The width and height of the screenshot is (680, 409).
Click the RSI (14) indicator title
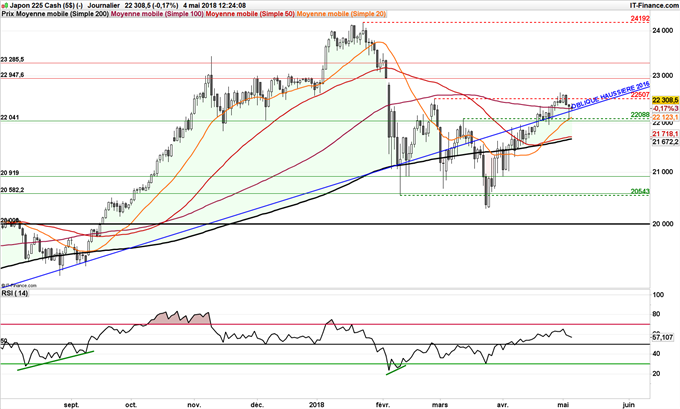pos(15,294)
